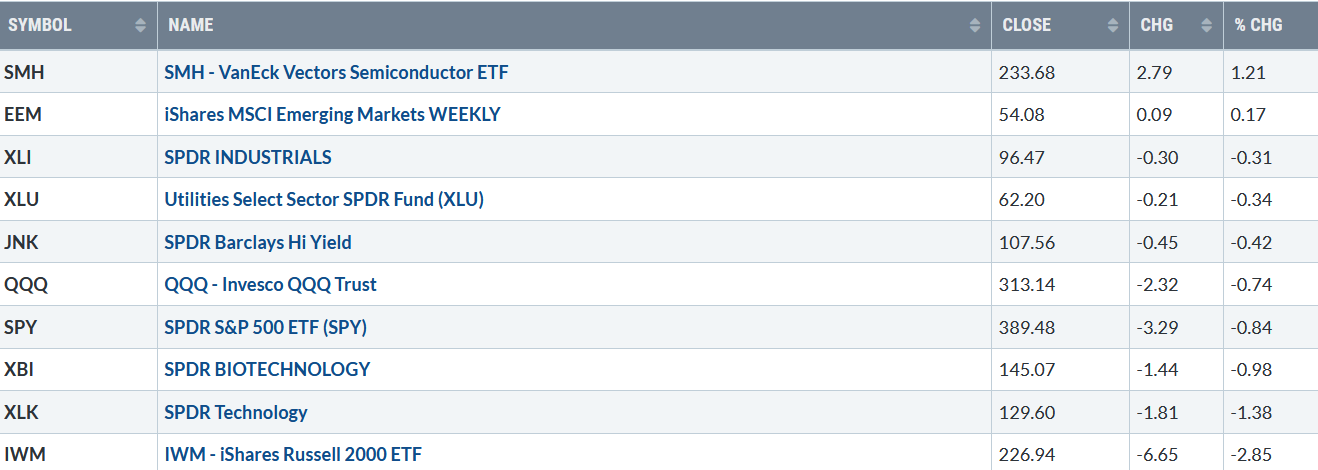Screen dimensions: 1318x470
Task: Open the SPDR Technology link
Action: pyautogui.click(x=236, y=412)
